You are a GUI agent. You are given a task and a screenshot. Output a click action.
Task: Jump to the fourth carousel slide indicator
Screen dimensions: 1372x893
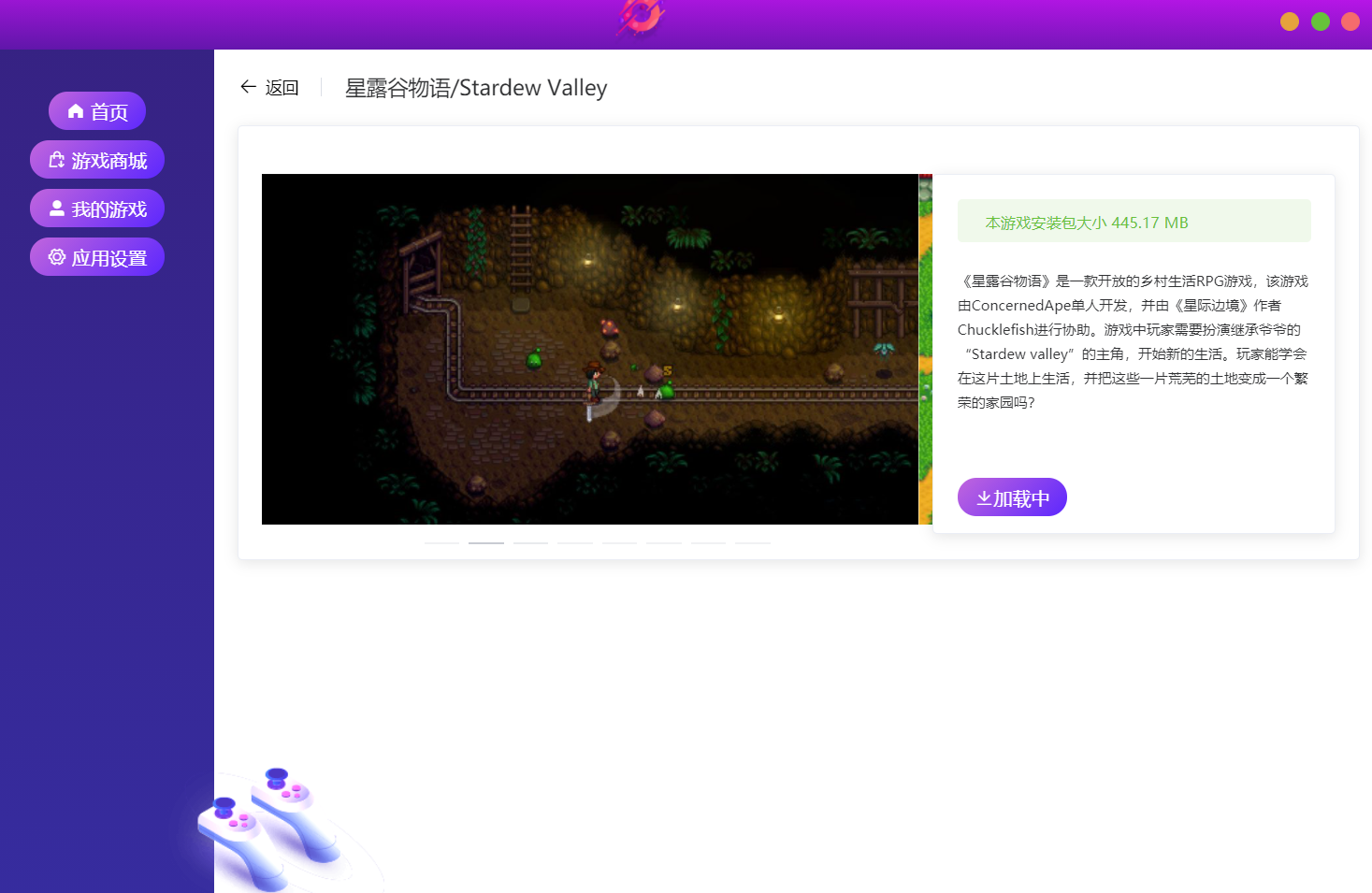pyautogui.click(x=575, y=542)
